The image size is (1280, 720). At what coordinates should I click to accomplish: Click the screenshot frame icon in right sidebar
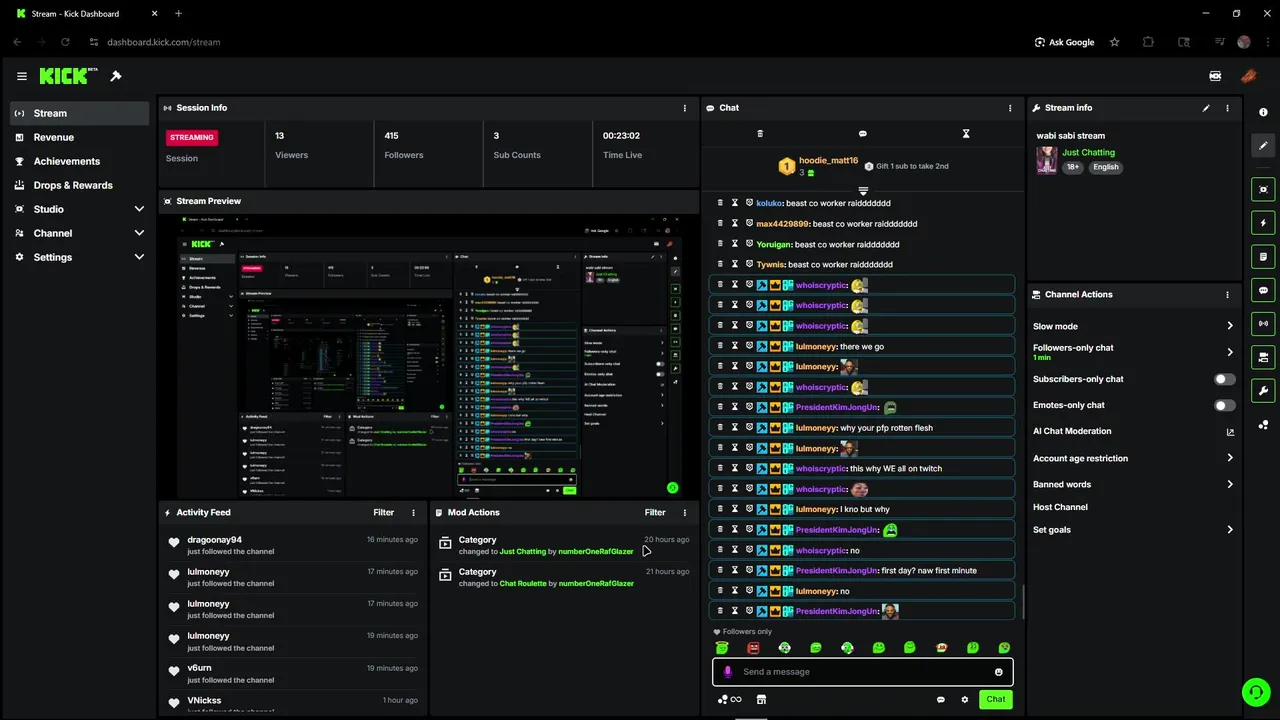(x=1263, y=189)
